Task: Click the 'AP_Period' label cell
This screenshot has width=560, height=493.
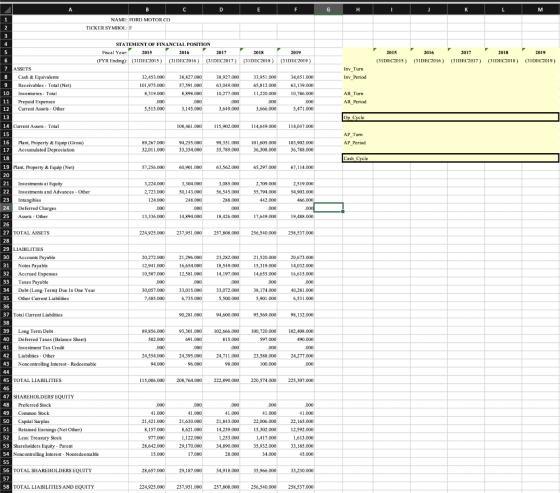Action: pos(355,143)
